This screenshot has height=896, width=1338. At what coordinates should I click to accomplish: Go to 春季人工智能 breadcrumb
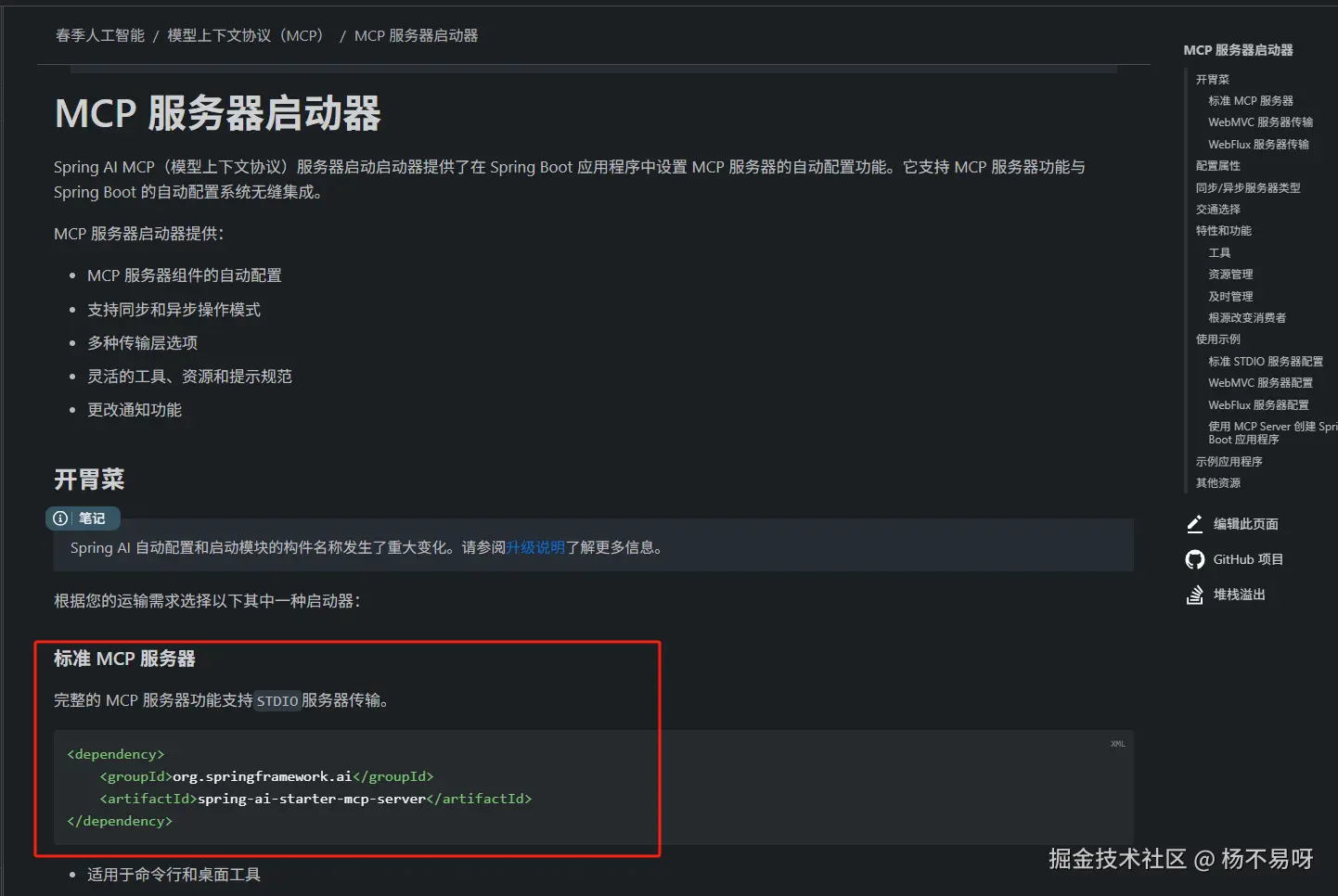(x=100, y=35)
